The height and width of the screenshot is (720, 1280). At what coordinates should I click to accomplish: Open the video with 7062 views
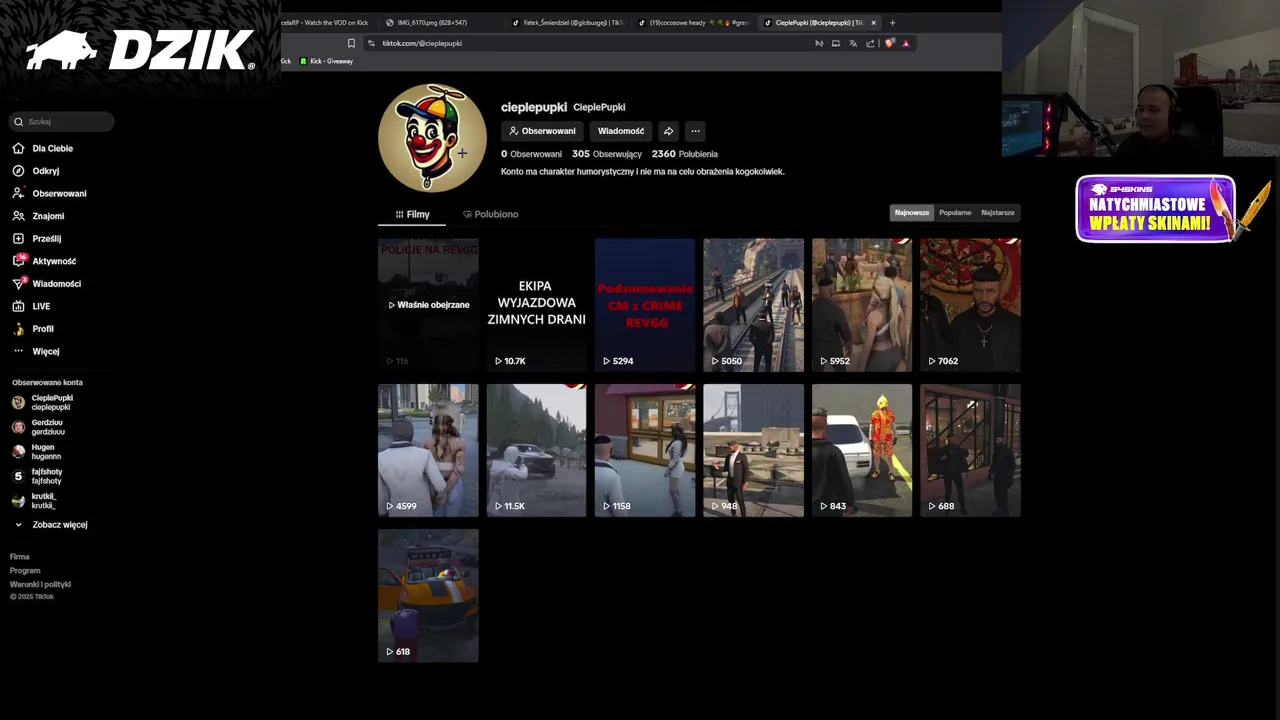click(970, 305)
